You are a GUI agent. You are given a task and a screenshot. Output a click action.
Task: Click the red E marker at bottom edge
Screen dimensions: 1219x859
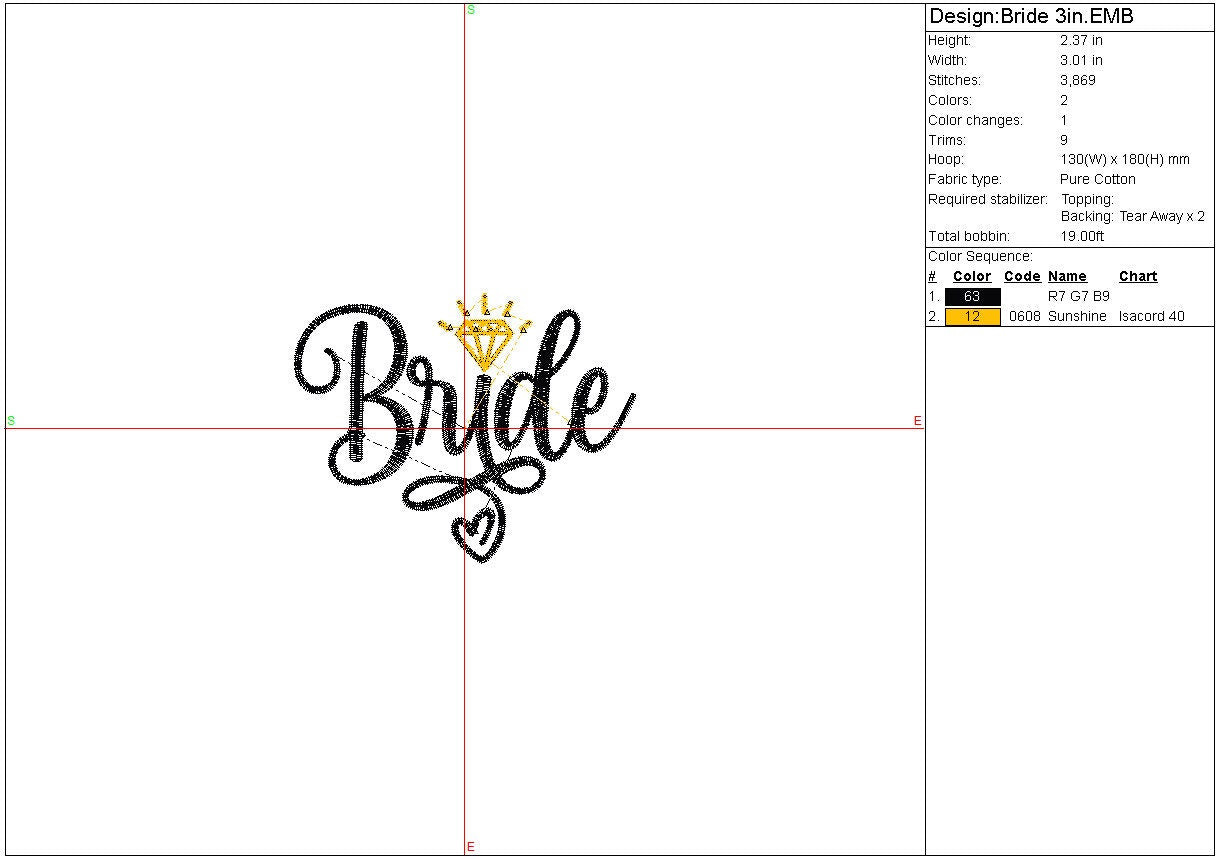(x=470, y=847)
